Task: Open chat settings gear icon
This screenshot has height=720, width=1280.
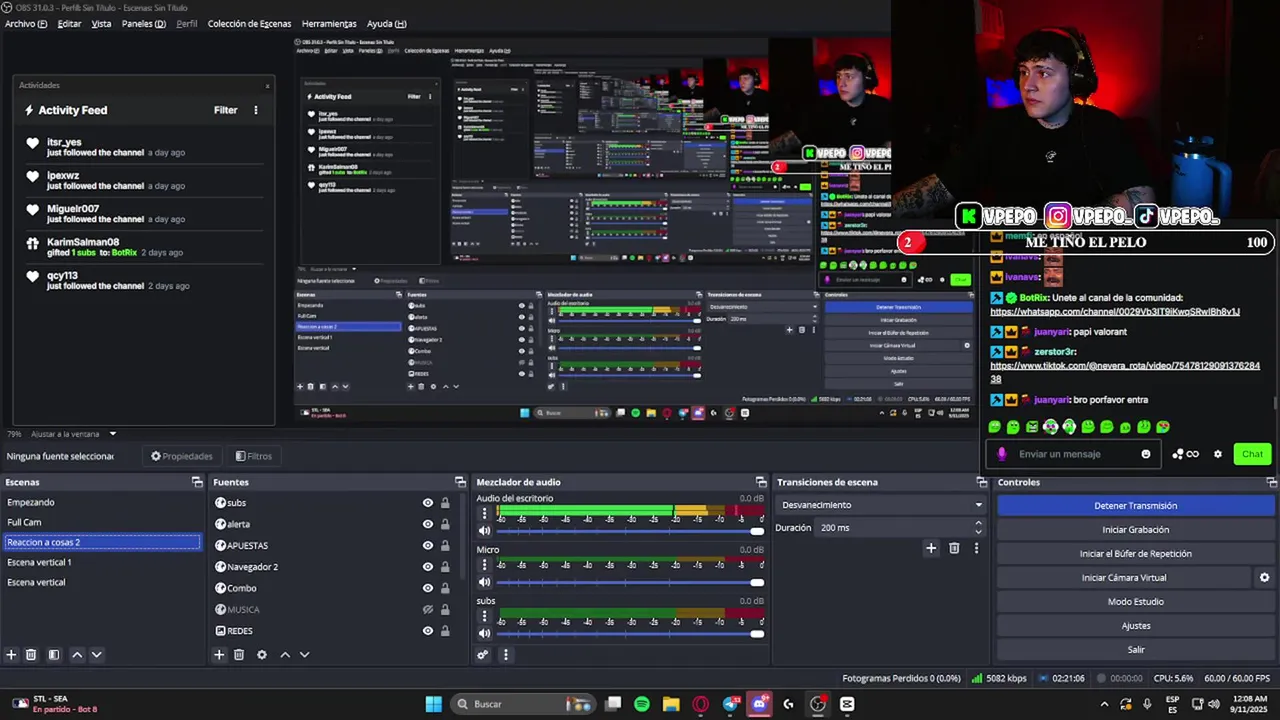Action: click(1217, 454)
